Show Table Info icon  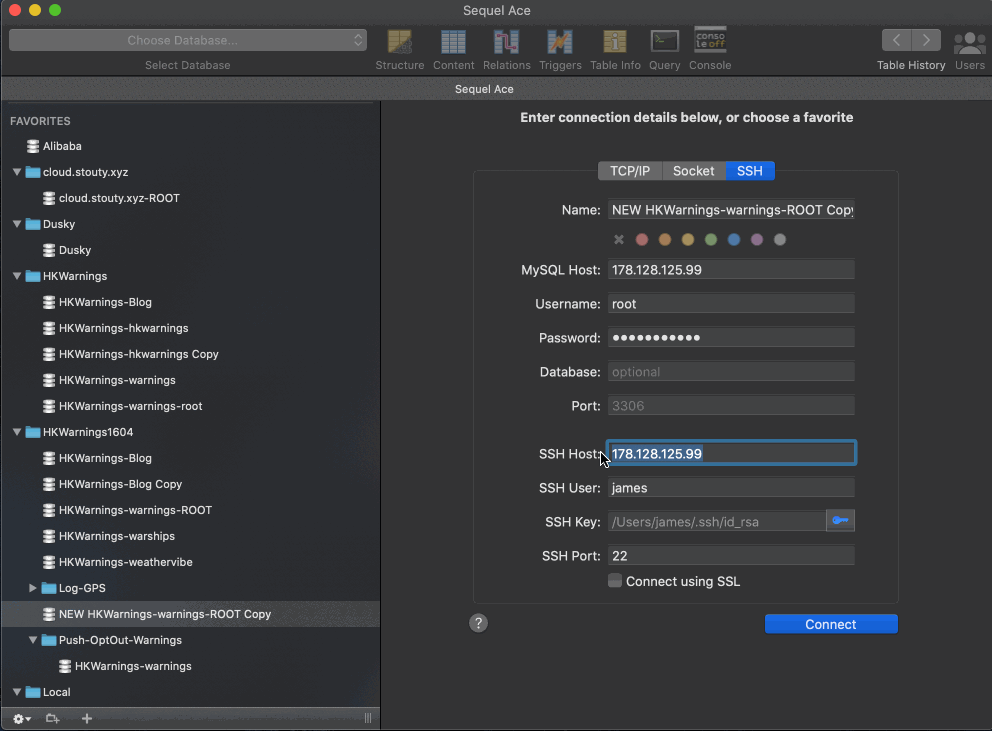click(x=615, y=42)
